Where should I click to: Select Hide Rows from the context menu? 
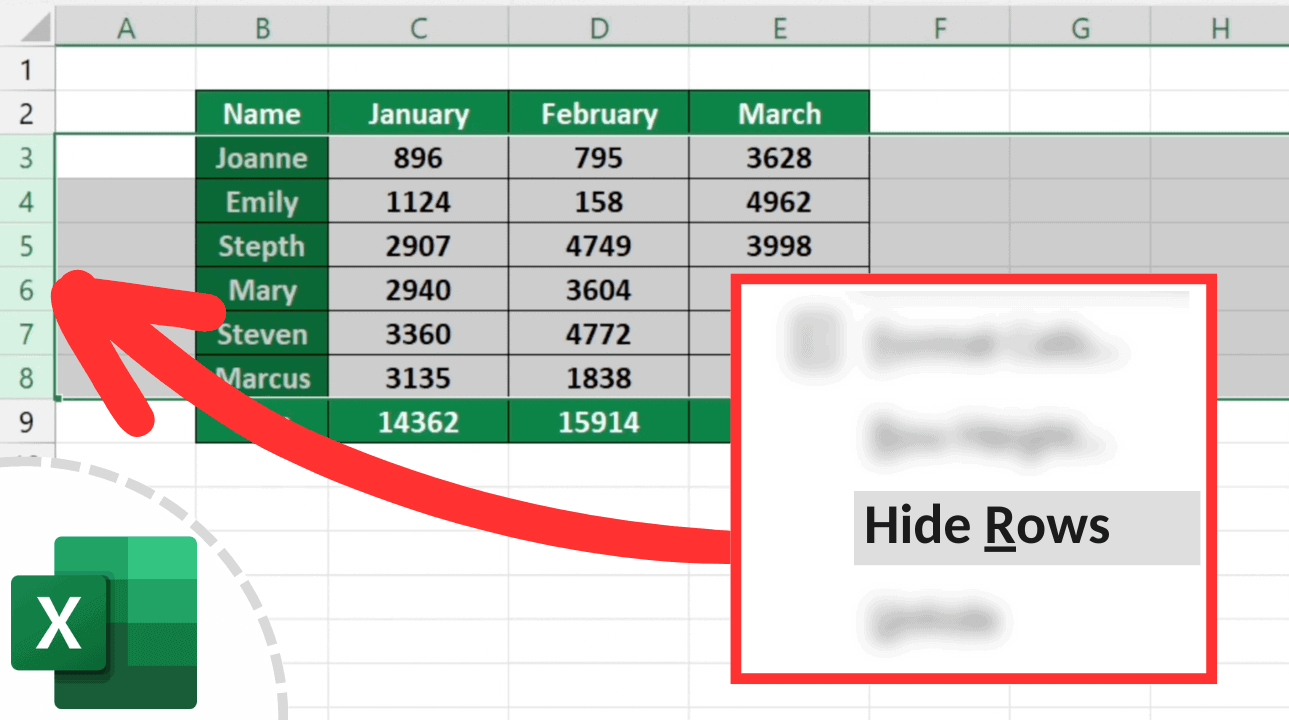985,525
